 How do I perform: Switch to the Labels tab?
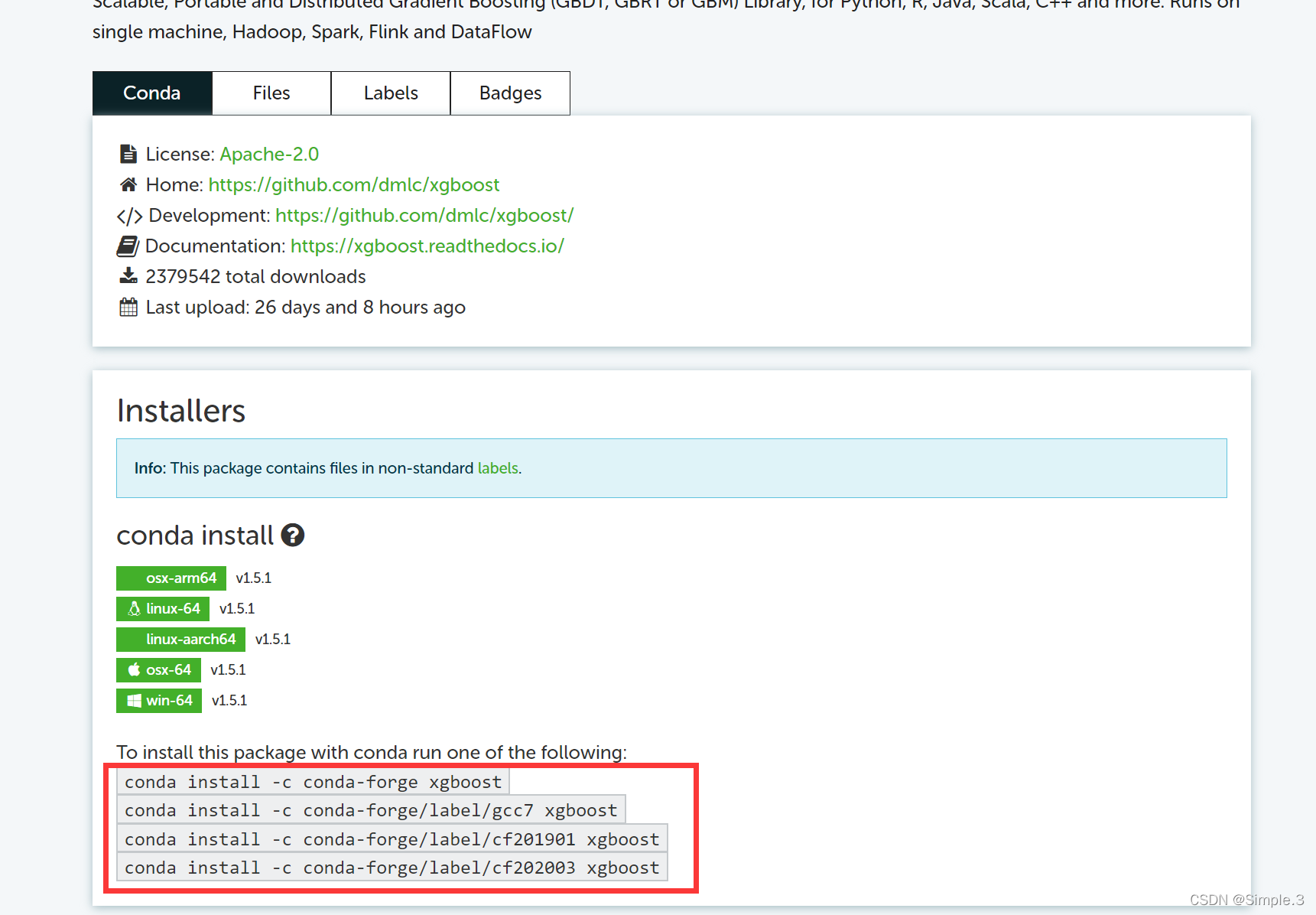tap(391, 93)
